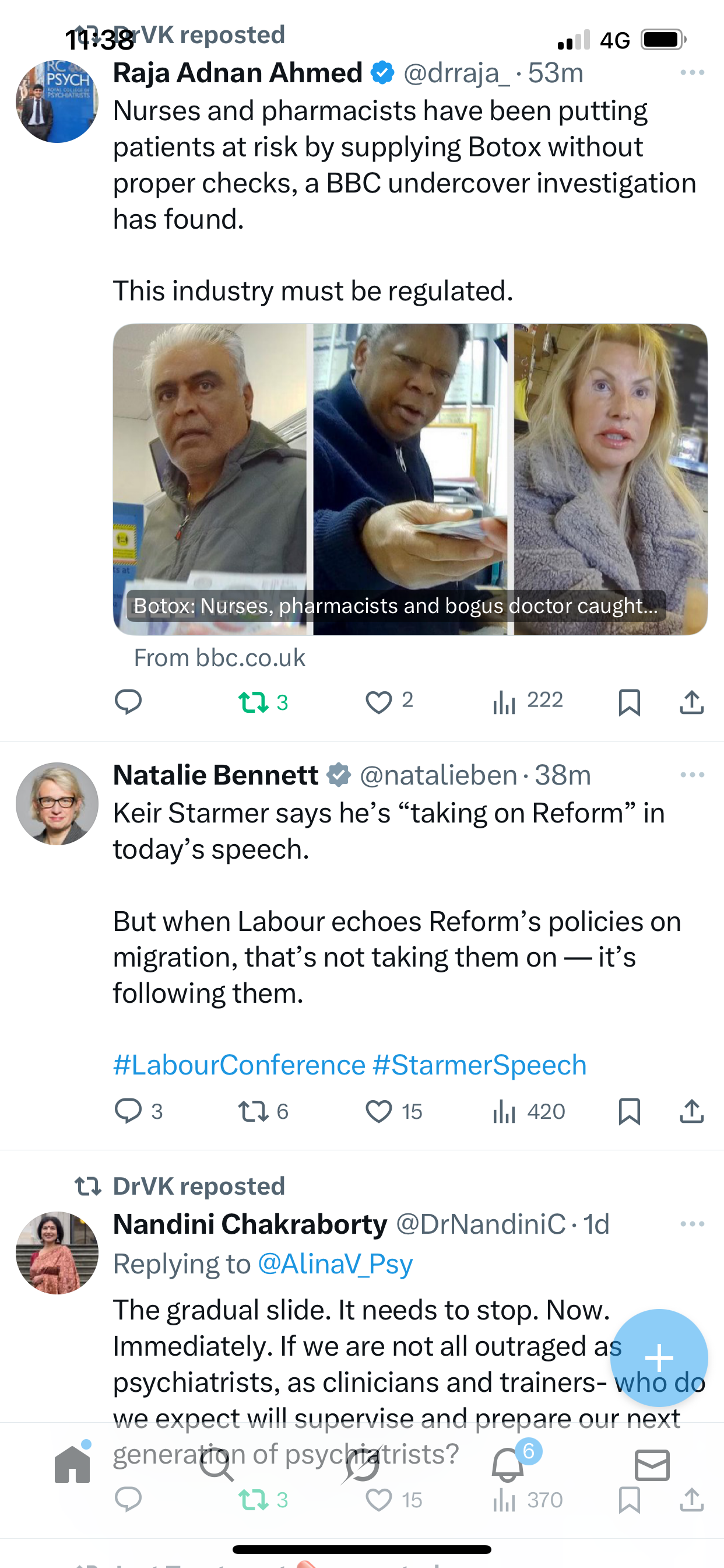Bookmark the BBC Botox investigation post

(629, 702)
